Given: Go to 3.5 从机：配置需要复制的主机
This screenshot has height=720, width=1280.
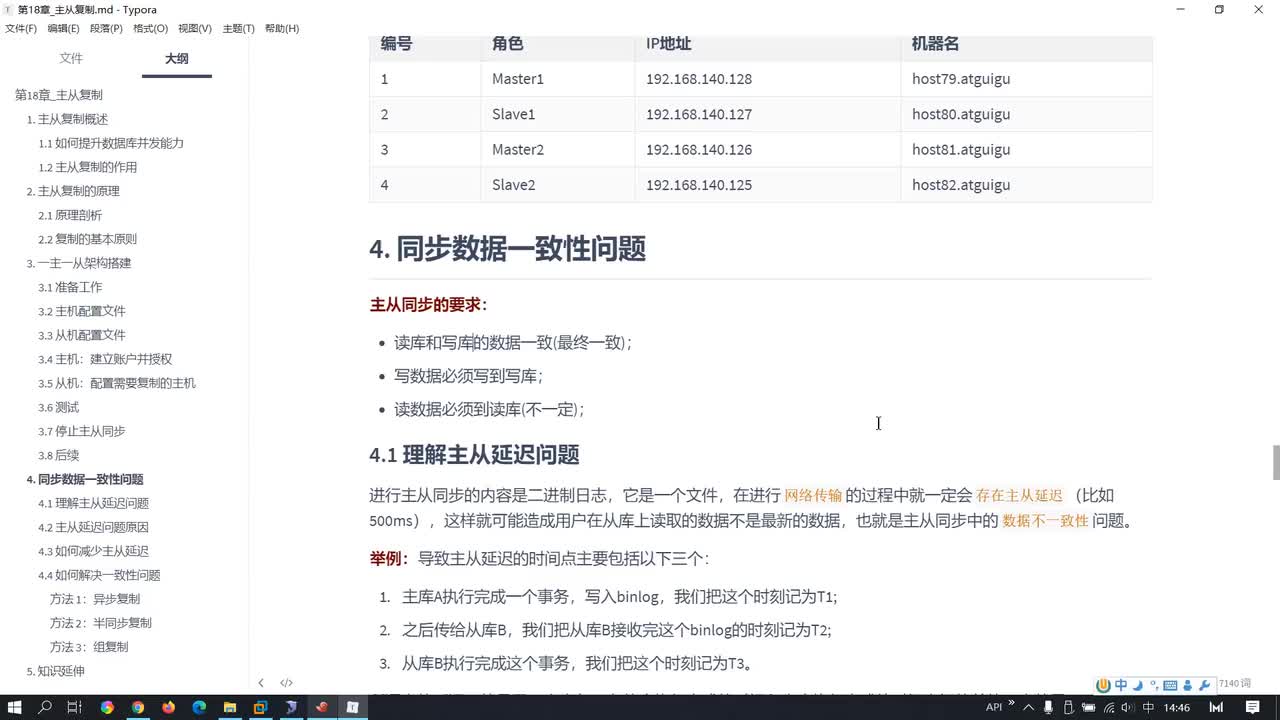Looking at the screenshot, I should [x=117, y=383].
